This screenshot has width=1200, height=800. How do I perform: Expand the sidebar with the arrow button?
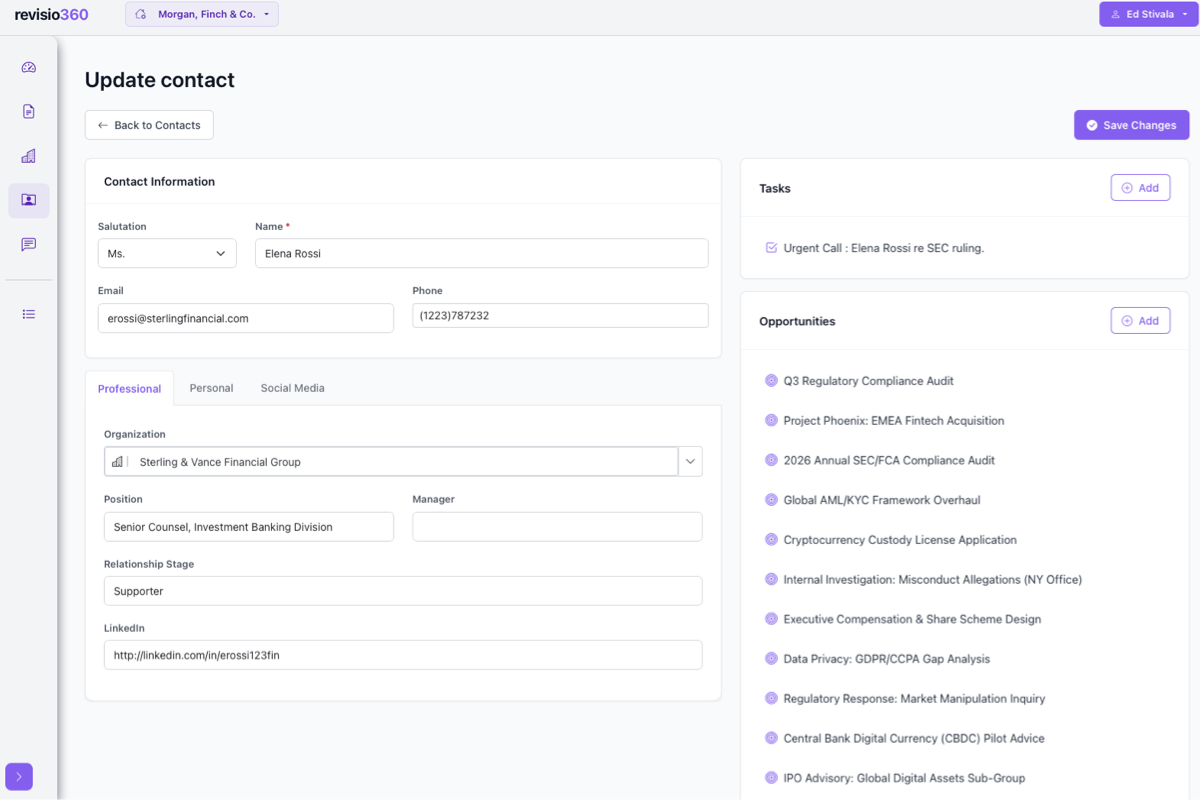point(19,777)
